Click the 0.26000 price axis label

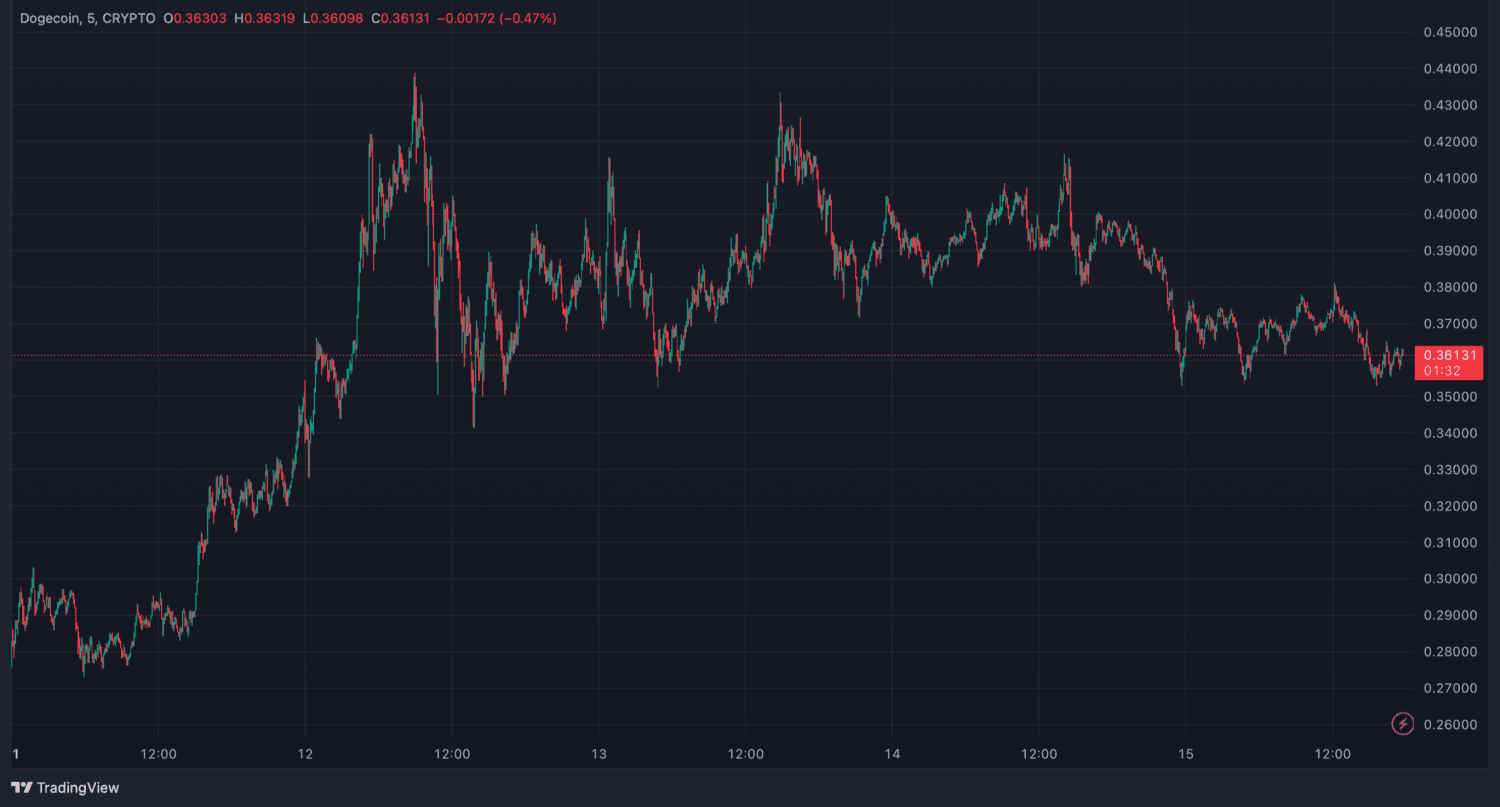point(1450,724)
